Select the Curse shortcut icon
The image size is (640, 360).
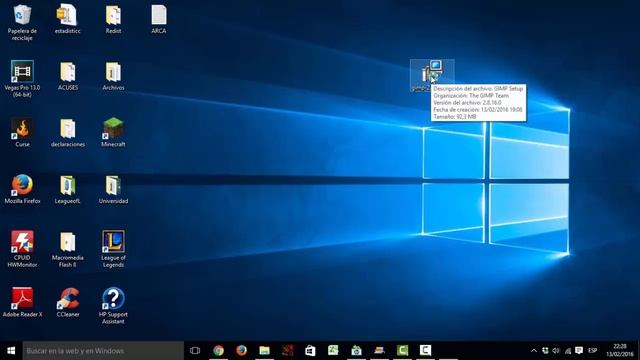point(22,133)
